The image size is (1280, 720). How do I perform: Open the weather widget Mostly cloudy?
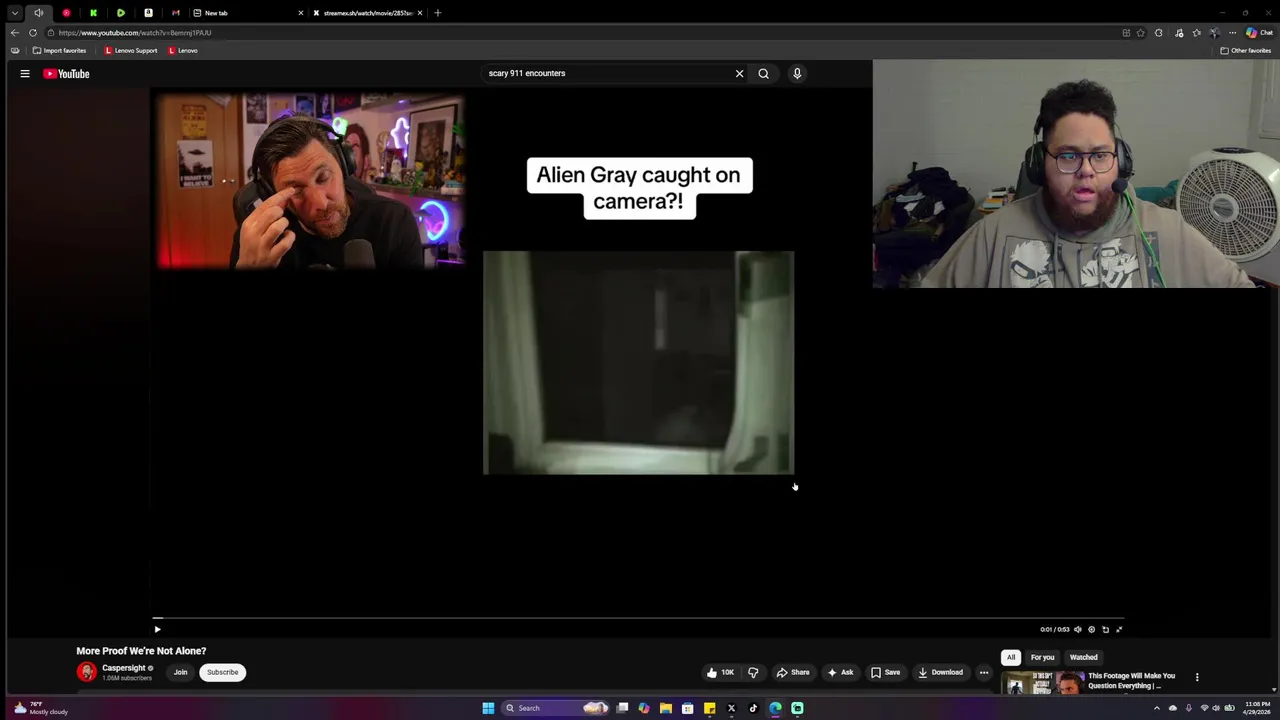[40, 708]
